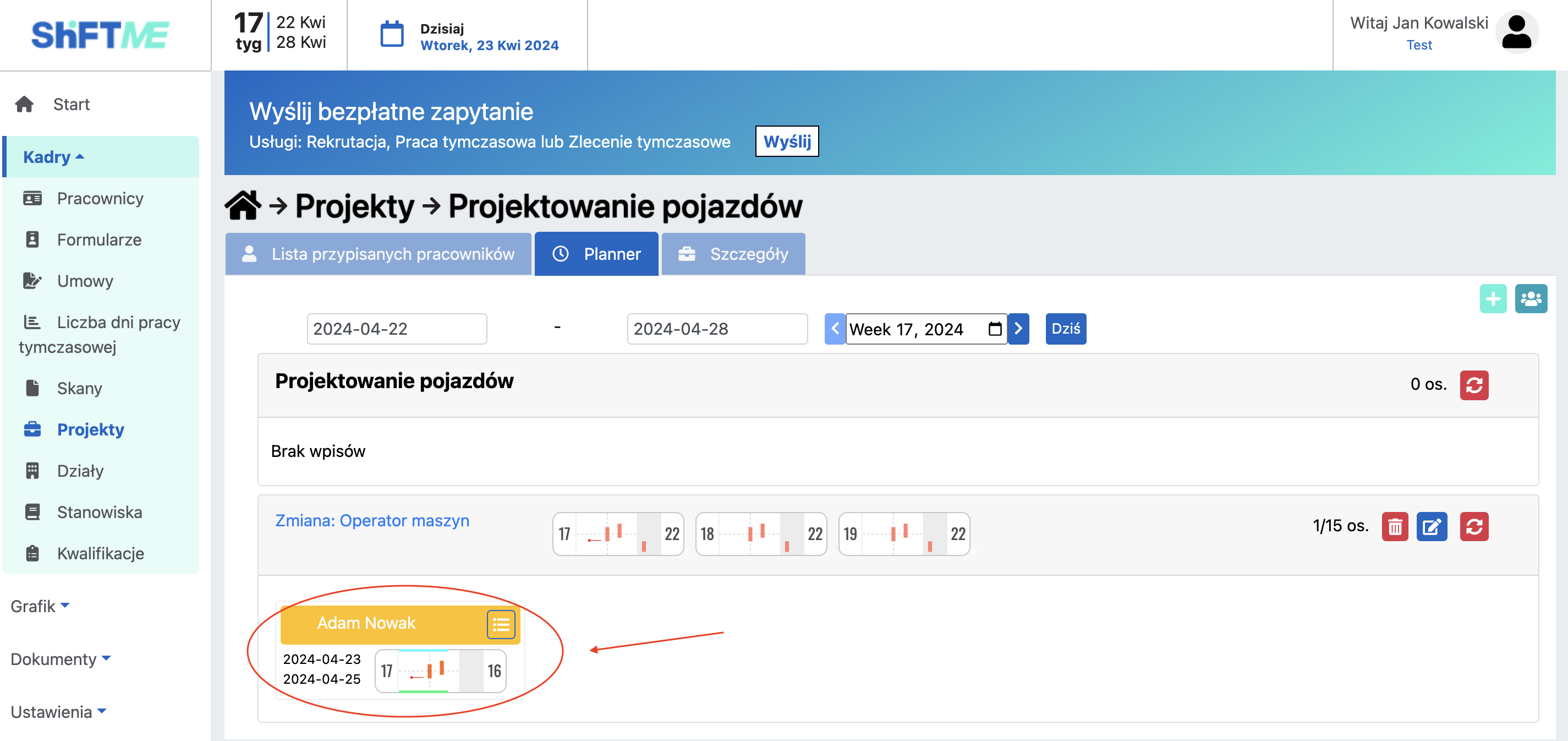Click the date 2024-04-23 under Adam Nowak

(x=321, y=659)
